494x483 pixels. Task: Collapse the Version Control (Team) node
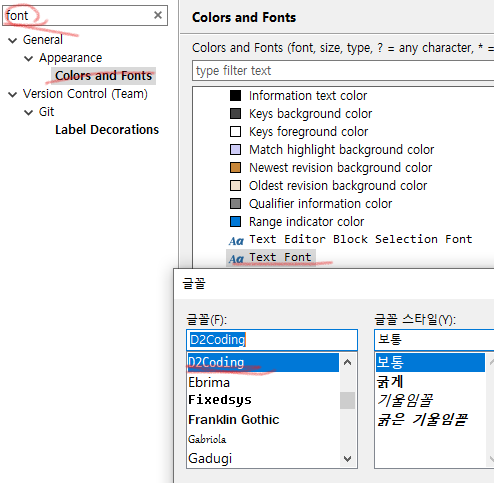coord(13,95)
